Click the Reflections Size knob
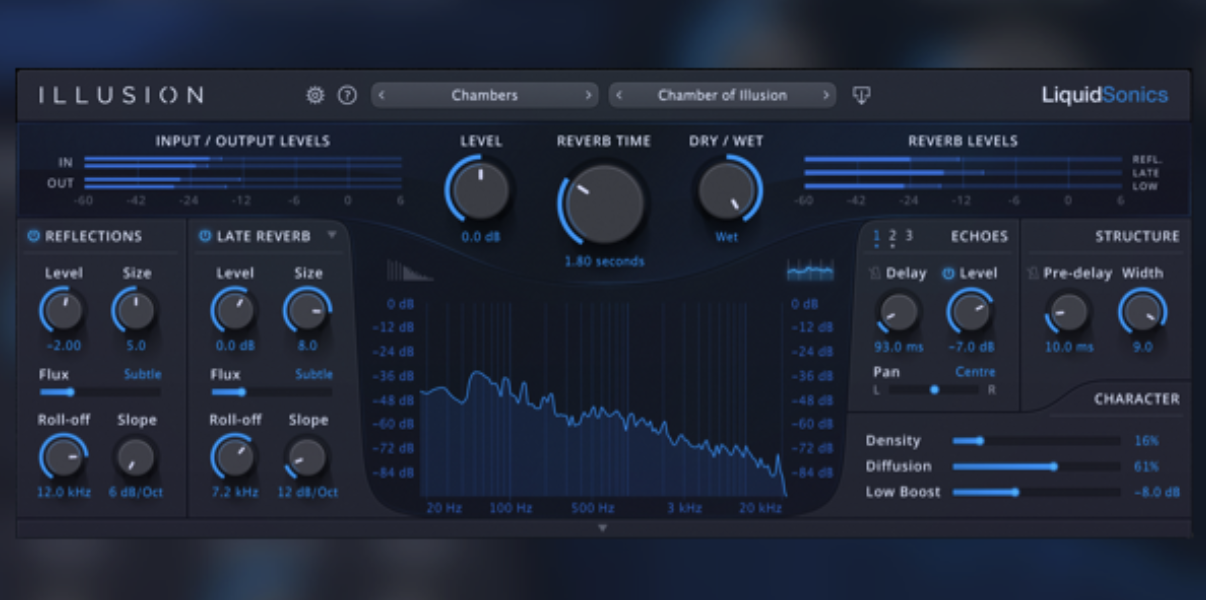Viewport: 1206px width, 600px height. (x=136, y=311)
